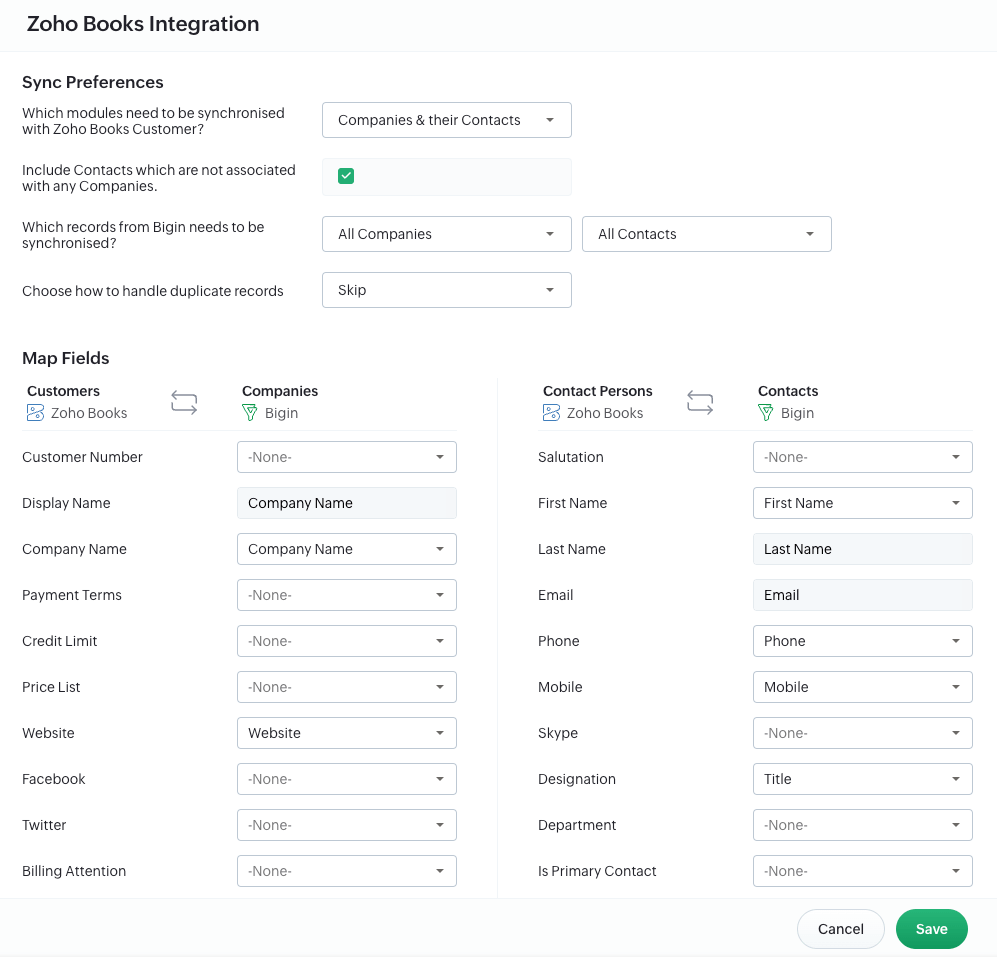Open the Website field mapping dropdown
Screen dimensions: 997x957
pos(346,733)
